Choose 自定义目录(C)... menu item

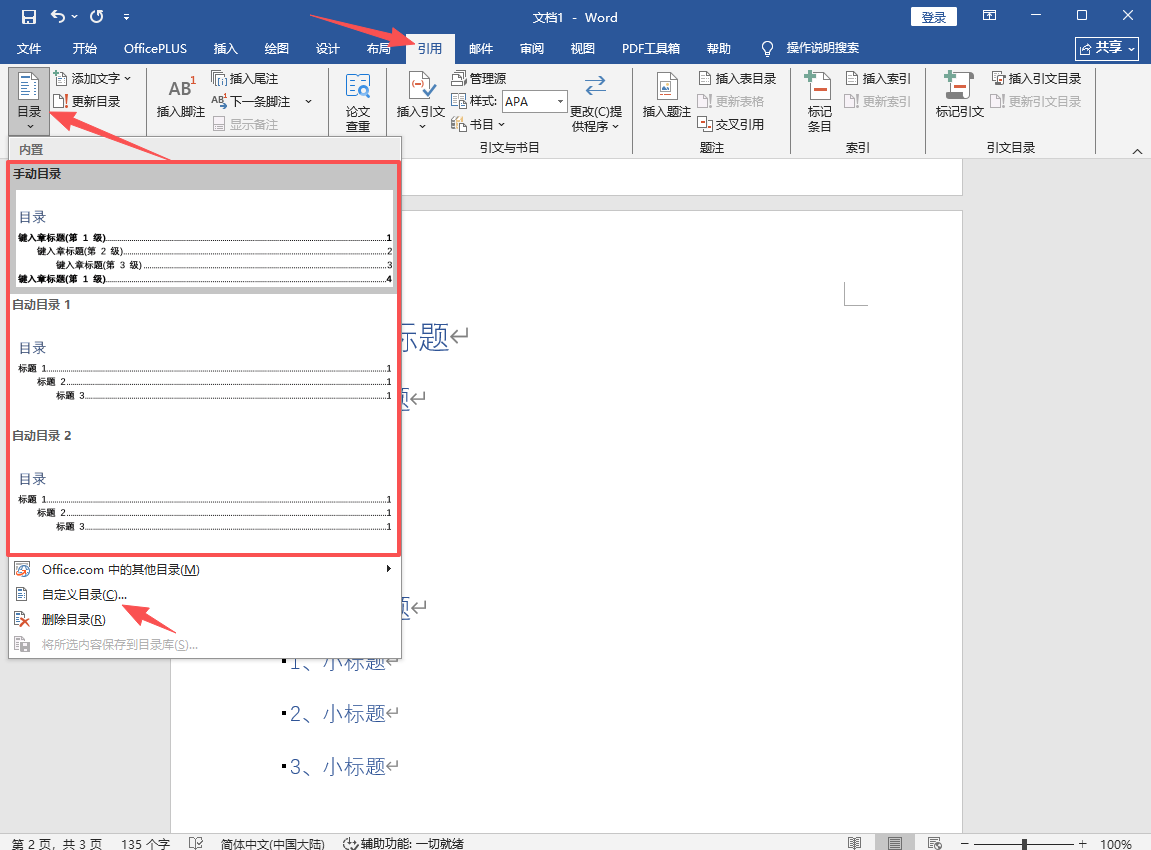point(205,595)
